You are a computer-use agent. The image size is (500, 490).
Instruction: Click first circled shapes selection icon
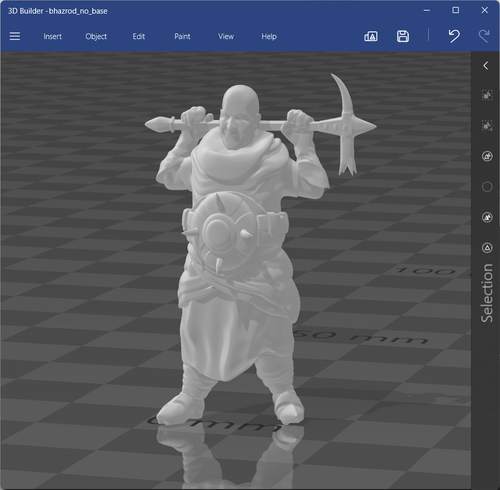coord(487,156)
